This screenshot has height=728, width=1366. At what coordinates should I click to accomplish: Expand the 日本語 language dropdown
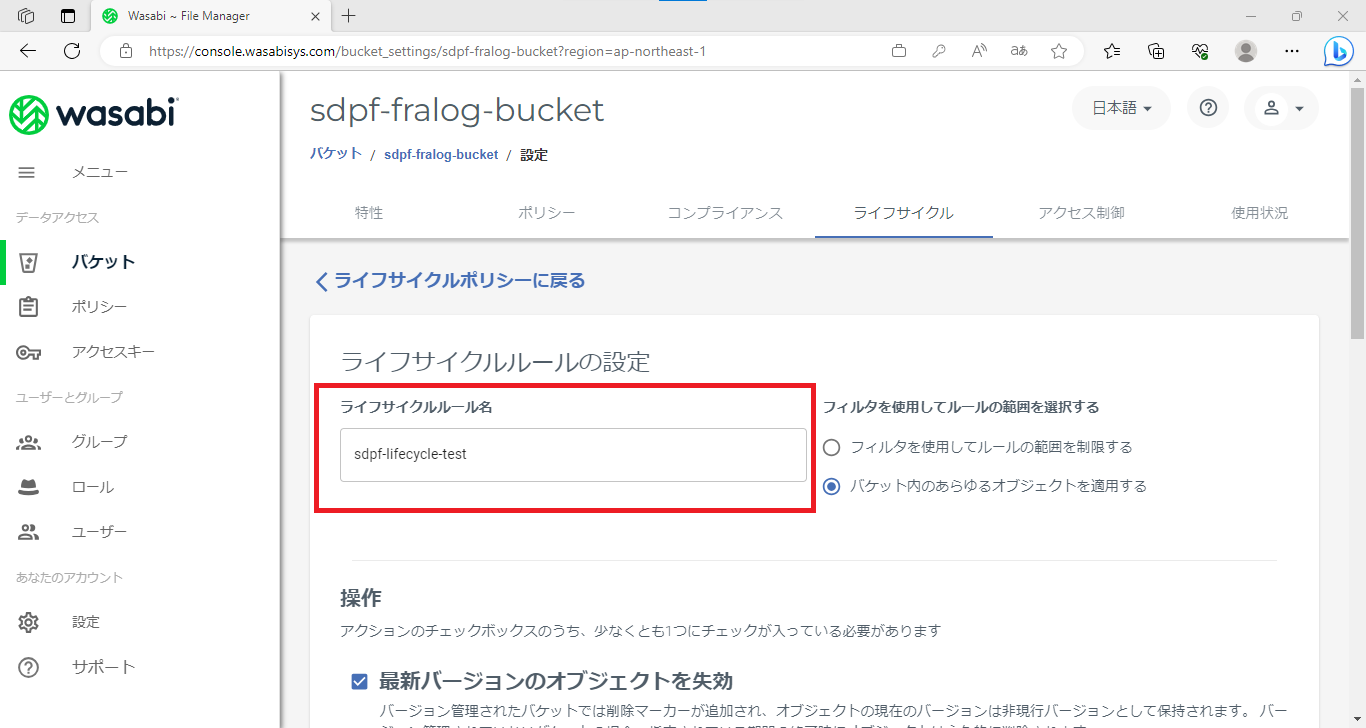coord(1121,108)
